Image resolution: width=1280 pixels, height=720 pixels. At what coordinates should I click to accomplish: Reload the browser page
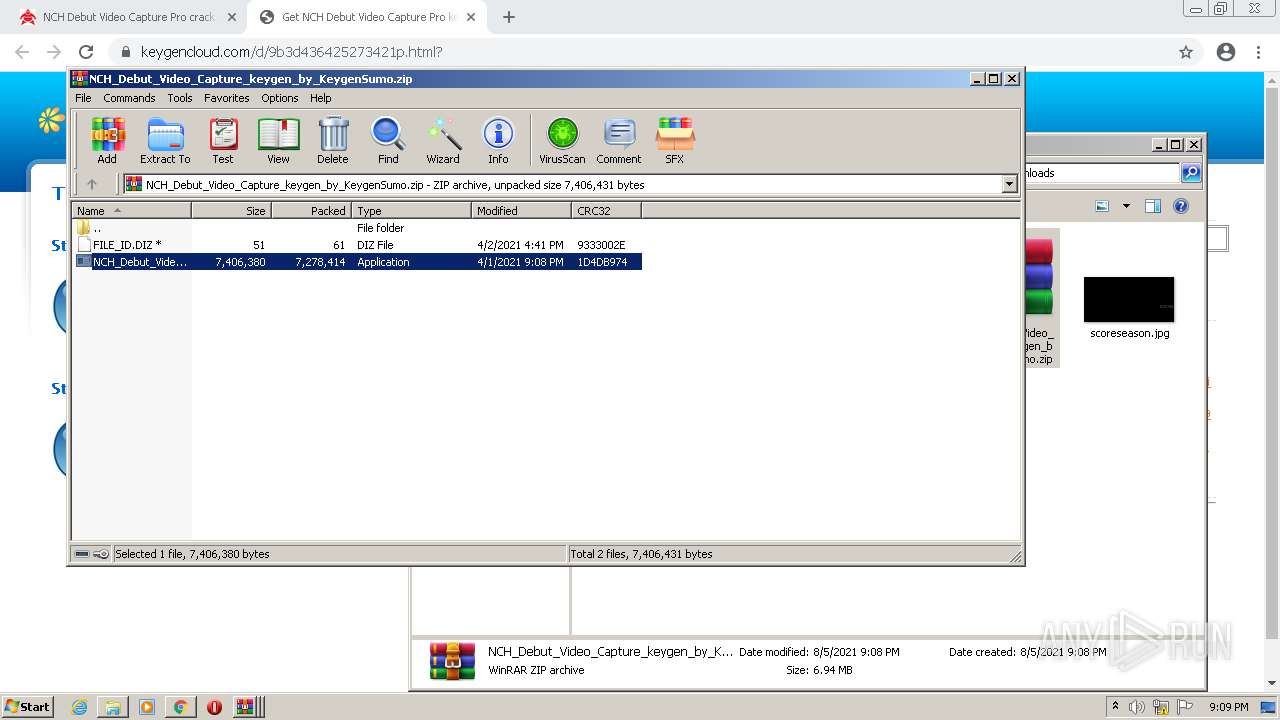point(86,52)
